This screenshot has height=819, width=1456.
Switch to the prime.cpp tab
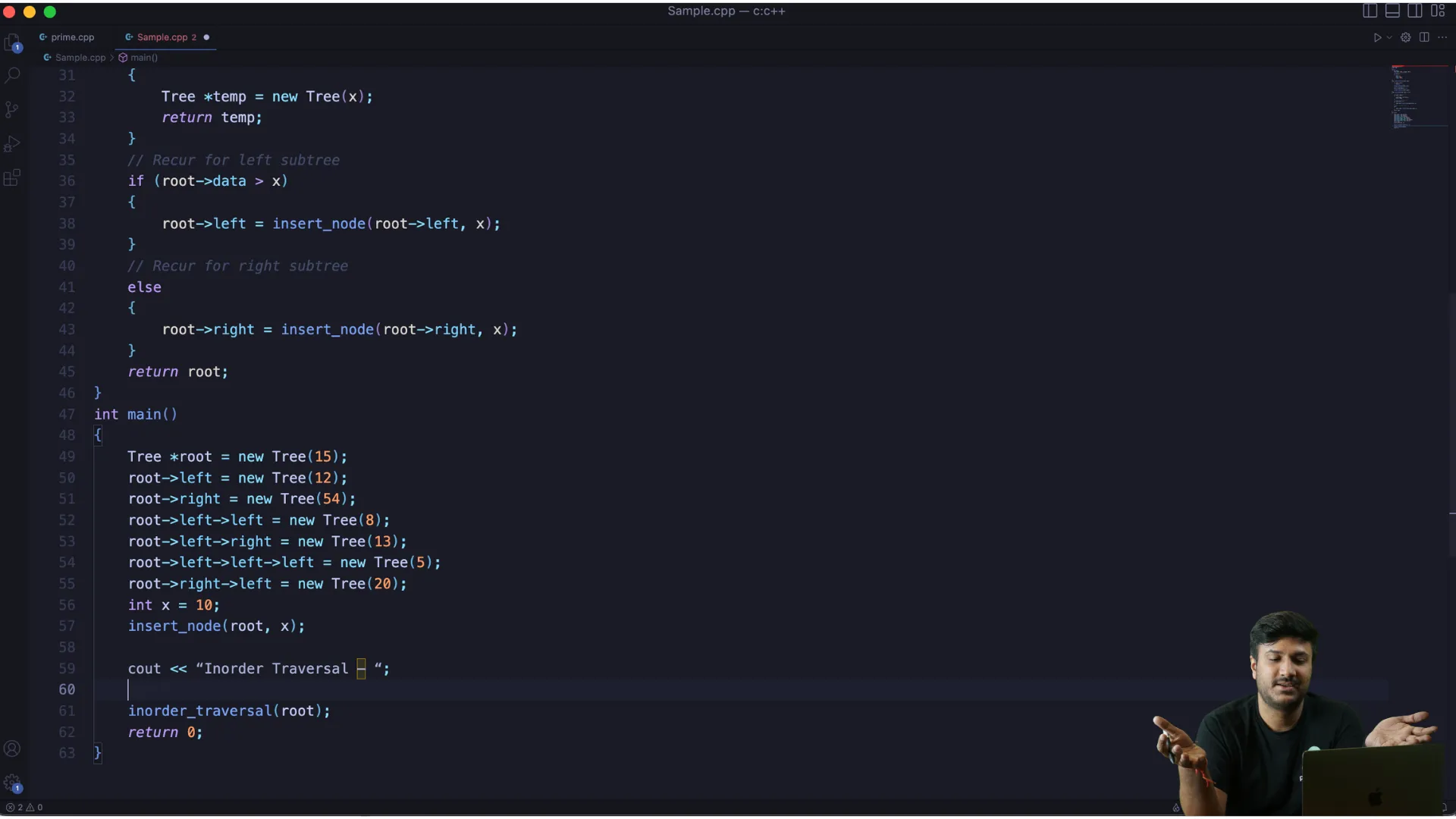pyautogui.click(x=72, y=37)
